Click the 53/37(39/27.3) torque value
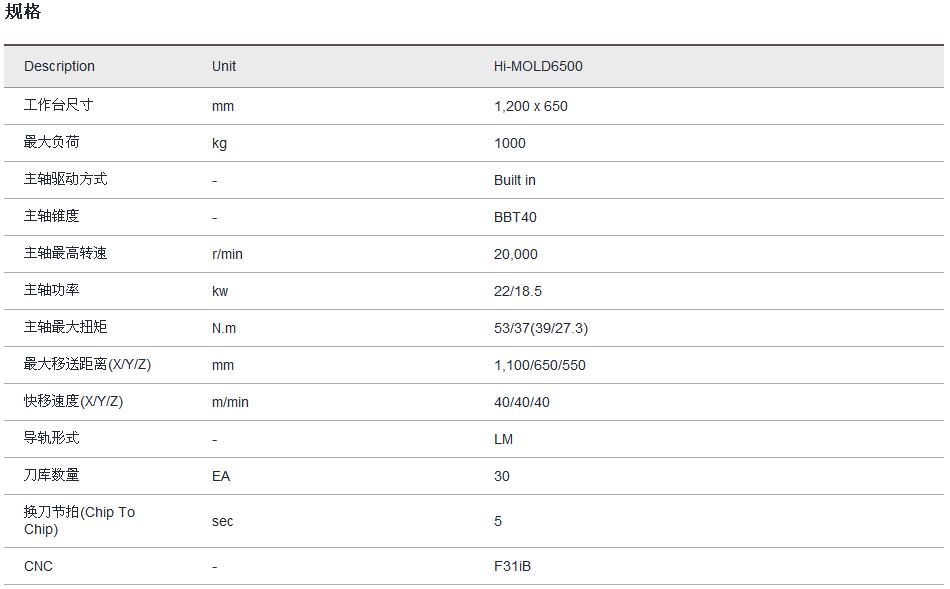Image resolution: width=950 pixels, height=589 pixels. pyautogui.click(x=541, y=328)
